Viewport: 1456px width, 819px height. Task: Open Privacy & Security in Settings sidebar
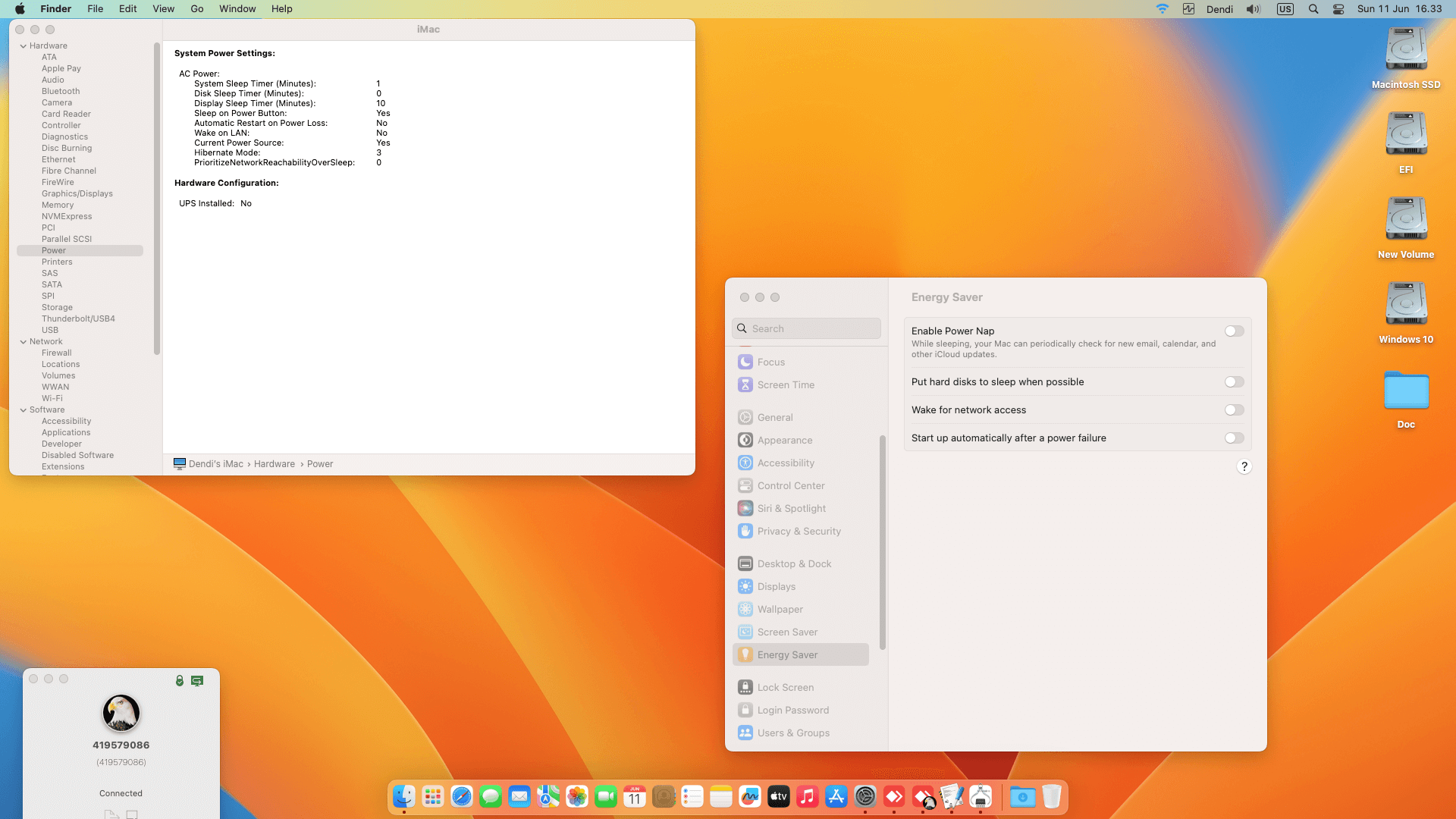(801, 531)
